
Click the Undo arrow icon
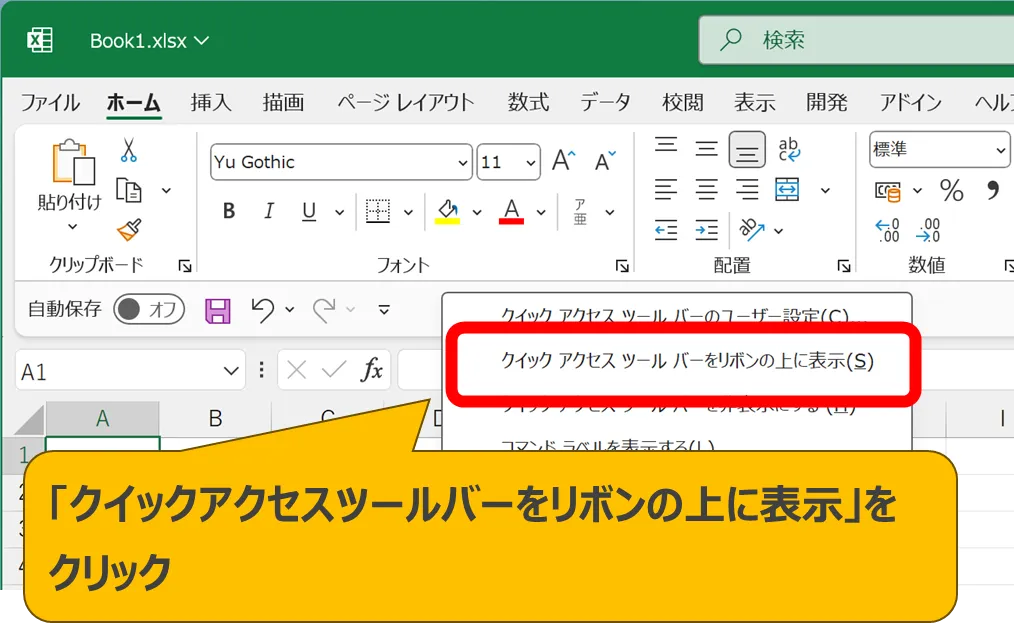point(263,310)
